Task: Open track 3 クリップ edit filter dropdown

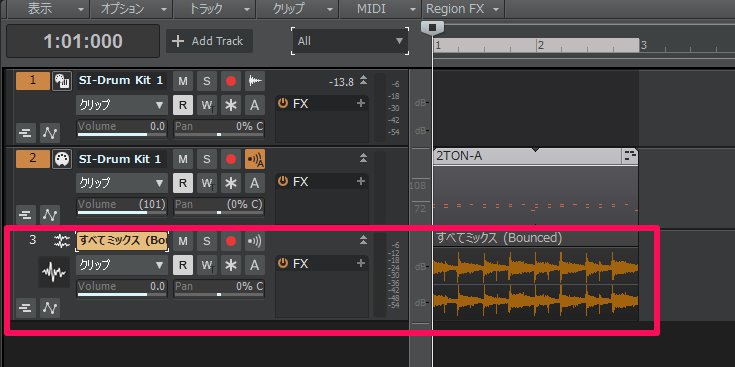Action: [x=121, y=265]
